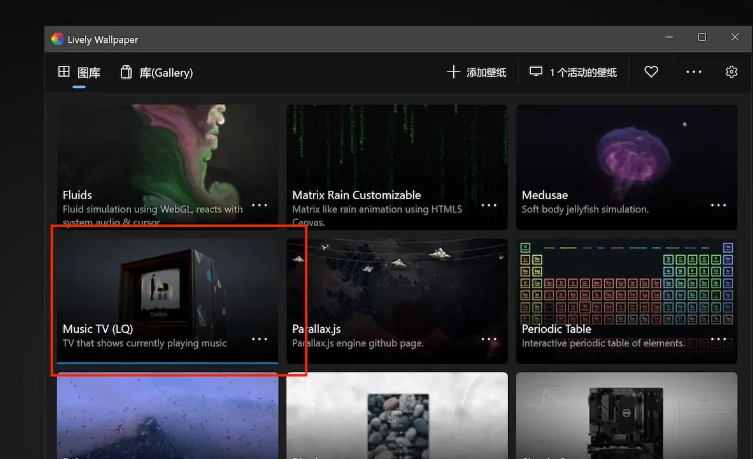This screenshot has height=459, width=753.
Task: Minimize the Lively Wallpaper window
Action: pyautogui.click(x=669, y=37)
